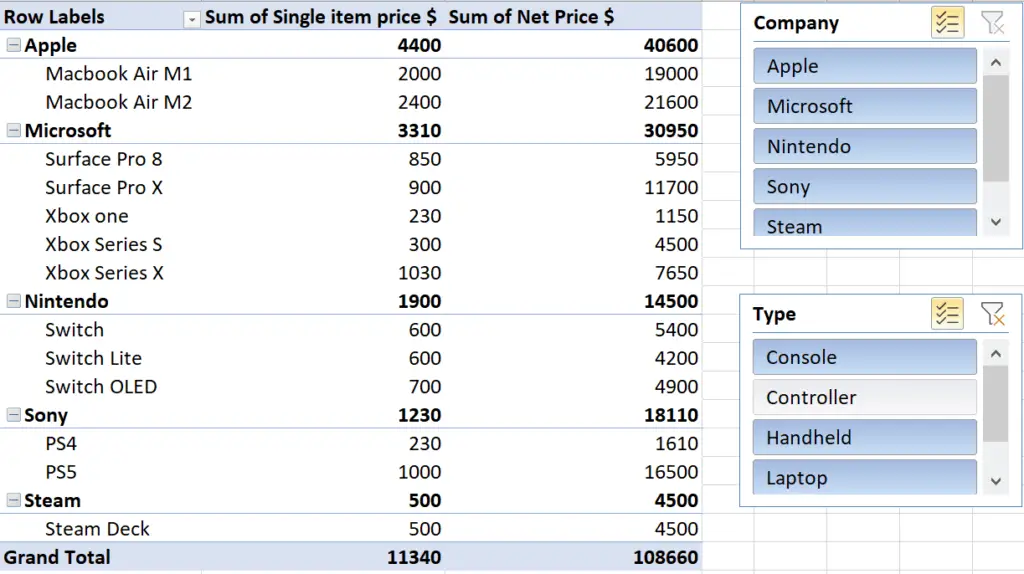Viewport: 1024px width, 574px height.
Task: Toggle multi-select in the Type slicer
Action: 947,314
